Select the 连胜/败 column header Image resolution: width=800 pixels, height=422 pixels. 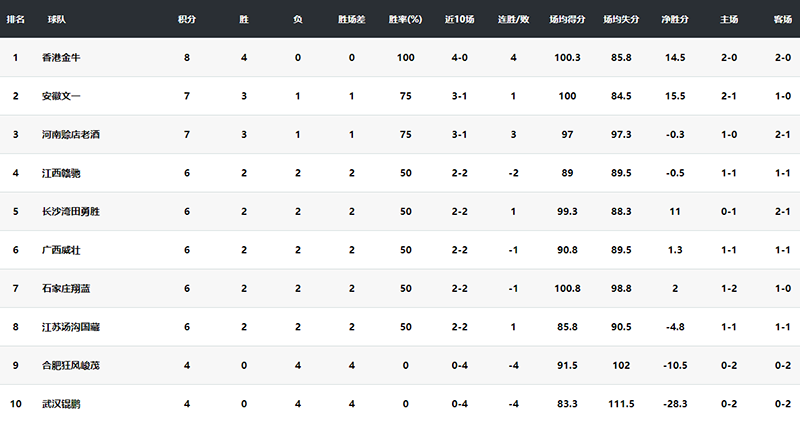[x=513, y=19]
